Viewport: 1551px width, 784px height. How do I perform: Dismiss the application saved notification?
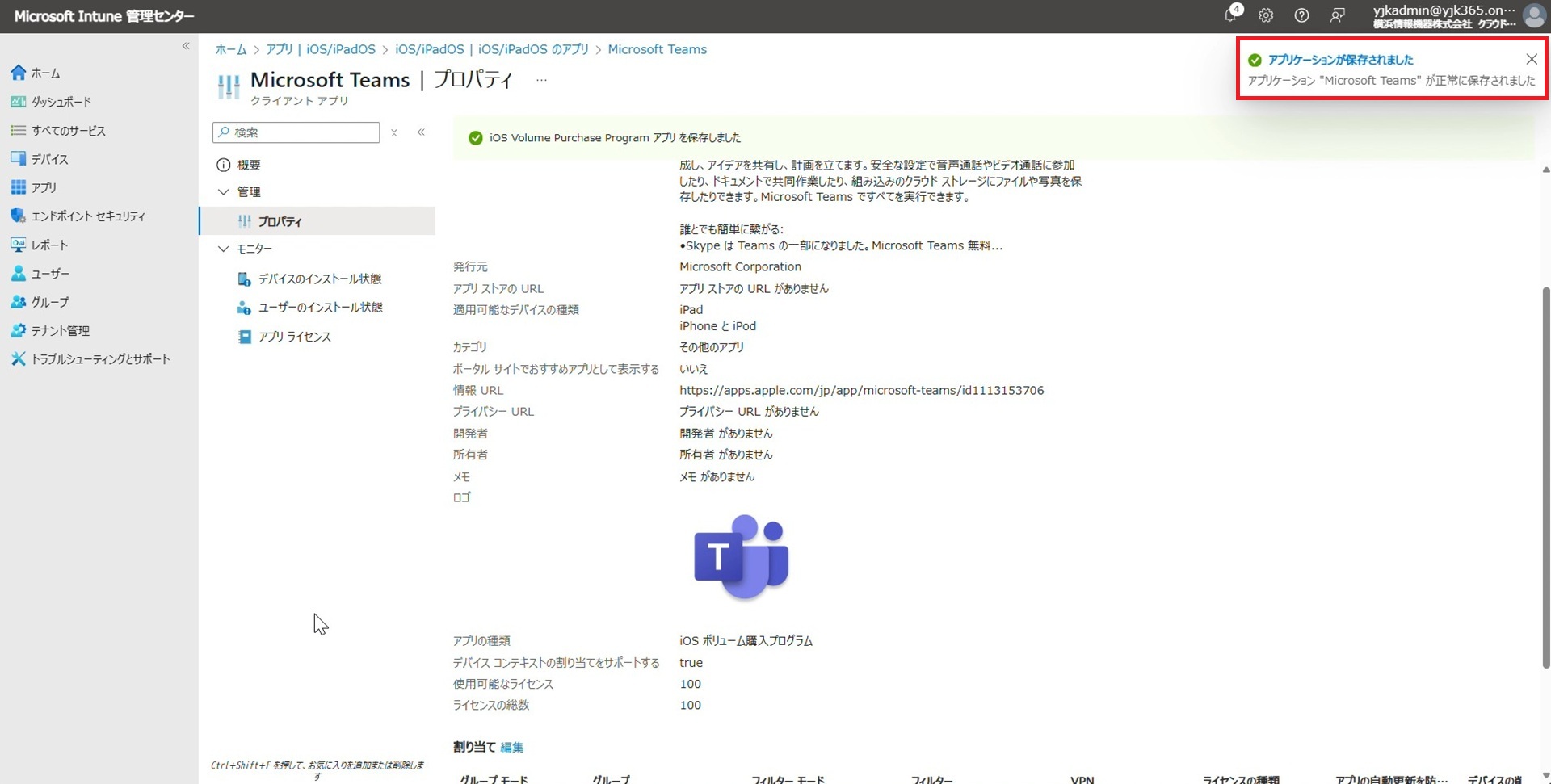point(1531,59)
